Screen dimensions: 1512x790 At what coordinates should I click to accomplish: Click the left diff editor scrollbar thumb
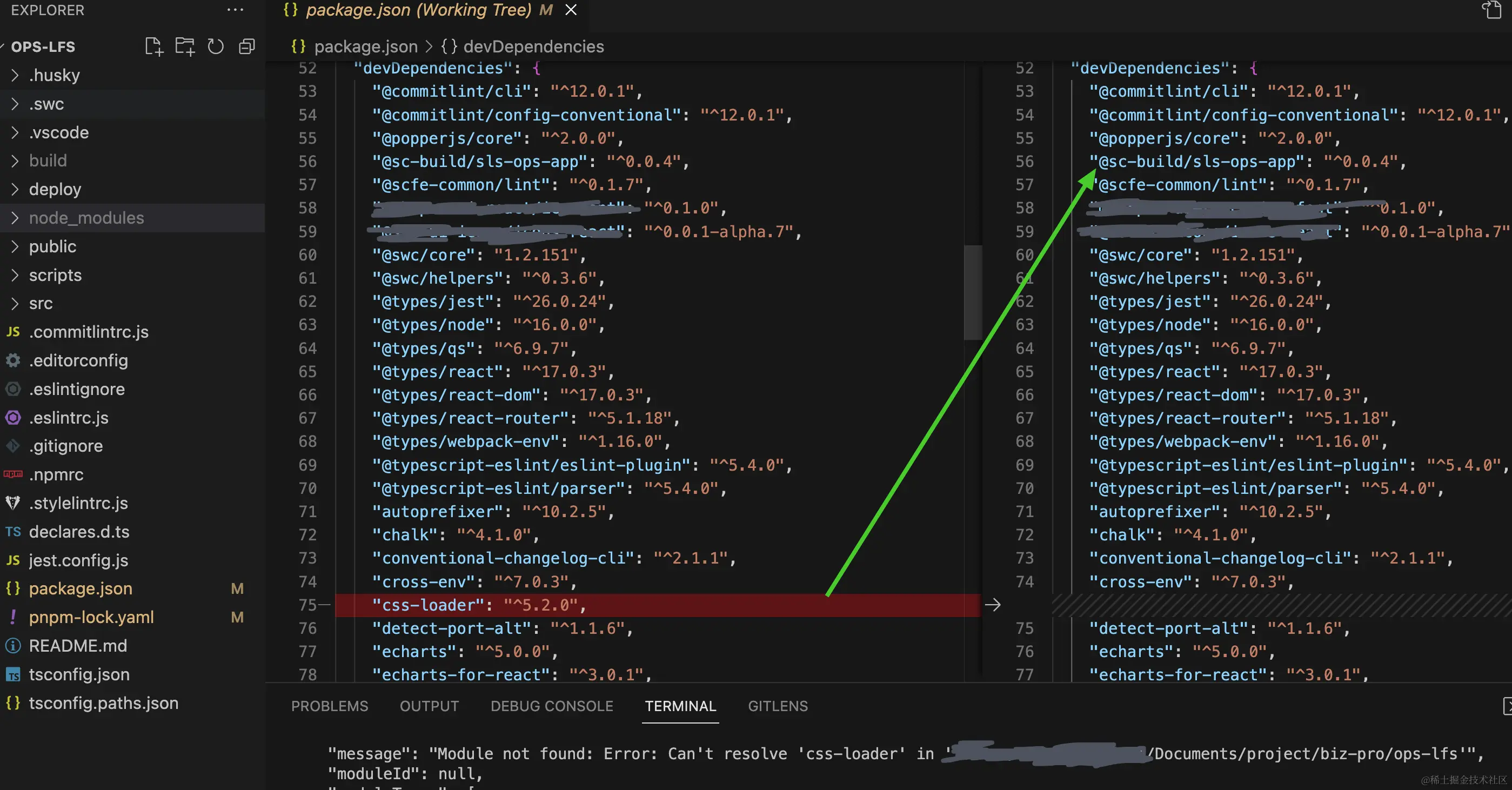(x=973, y=292)
